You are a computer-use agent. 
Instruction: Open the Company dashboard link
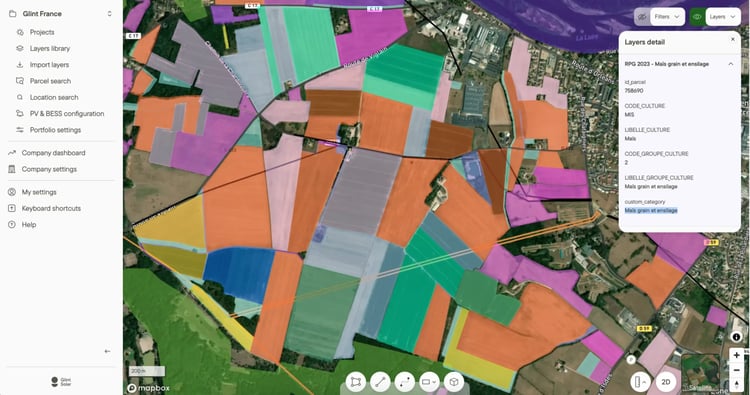point(53,153)
